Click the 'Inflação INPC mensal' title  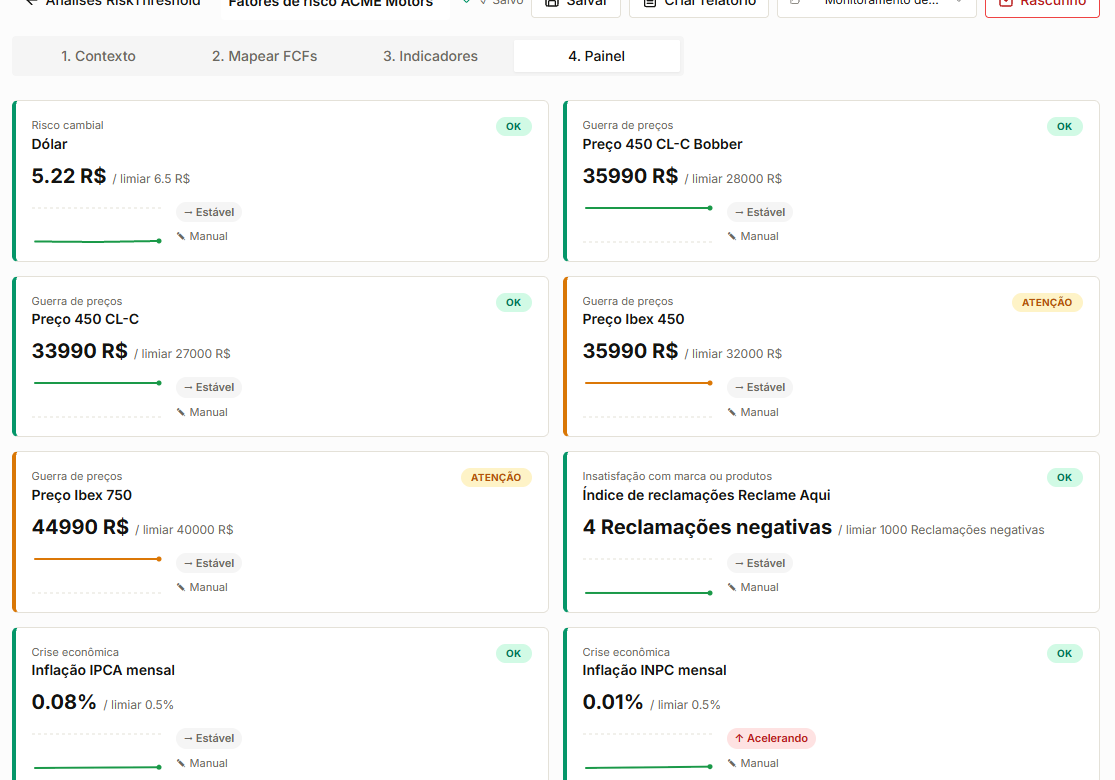[654, 671]
